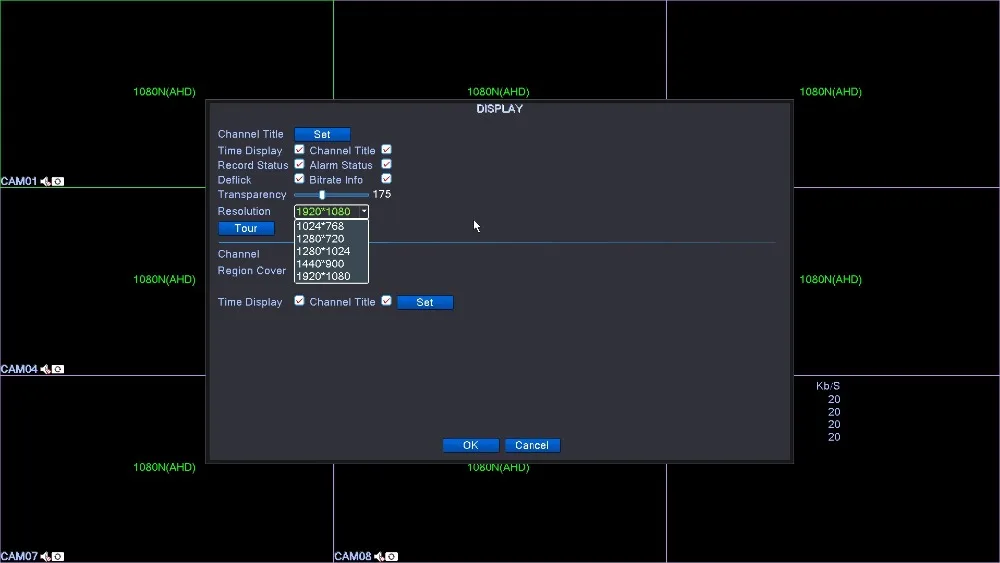The height and width of the screenshot is (563, 1000).
Task: Click the CAM04 channel label
Action: 19,369
